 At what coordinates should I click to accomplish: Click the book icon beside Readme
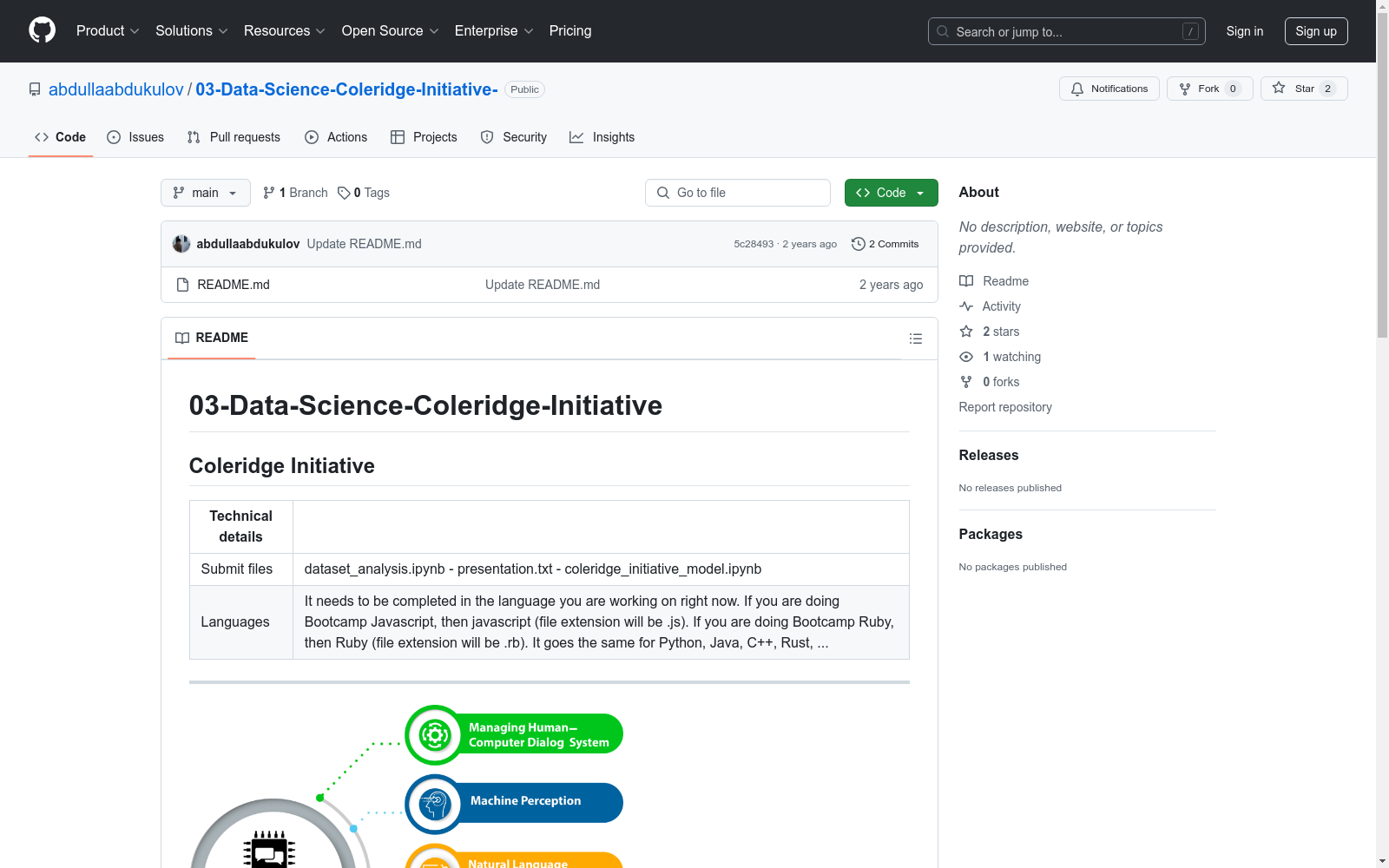pos(966,281)
